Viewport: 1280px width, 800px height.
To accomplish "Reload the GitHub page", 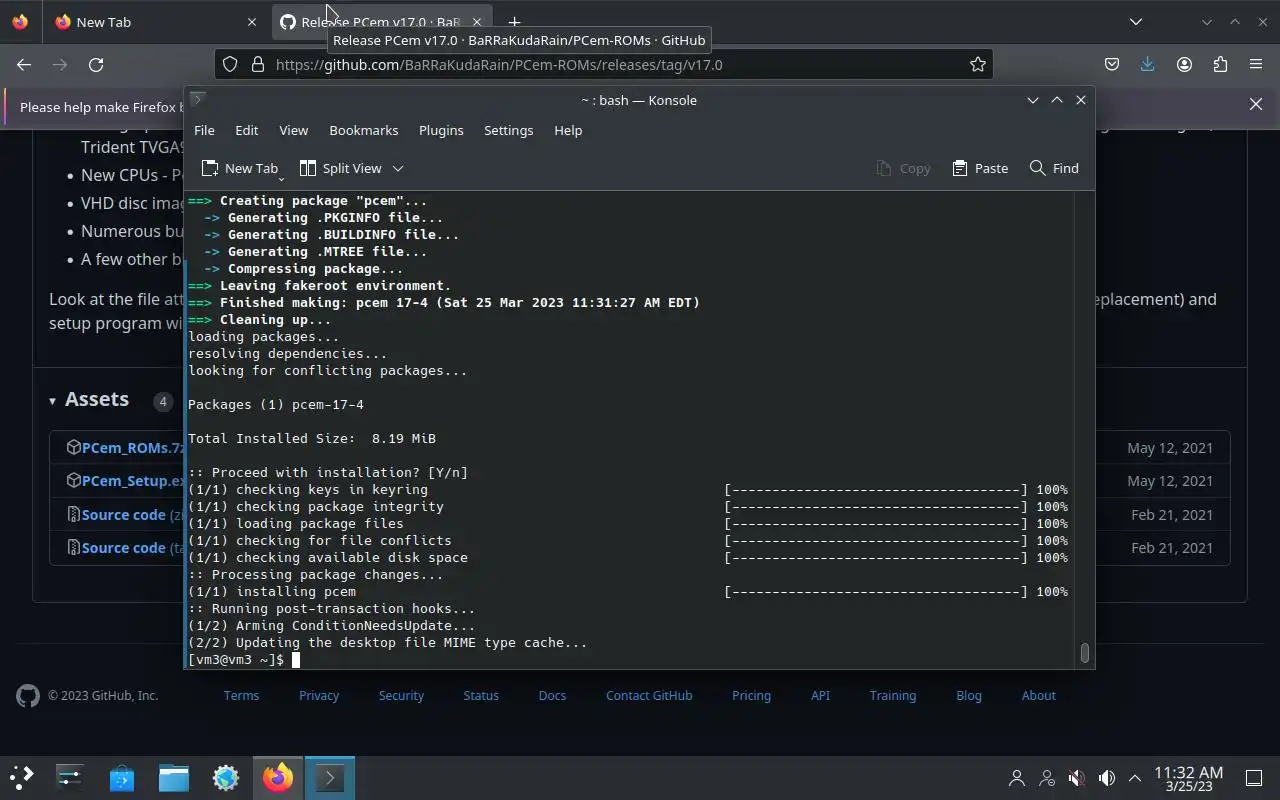I will 96,64.
